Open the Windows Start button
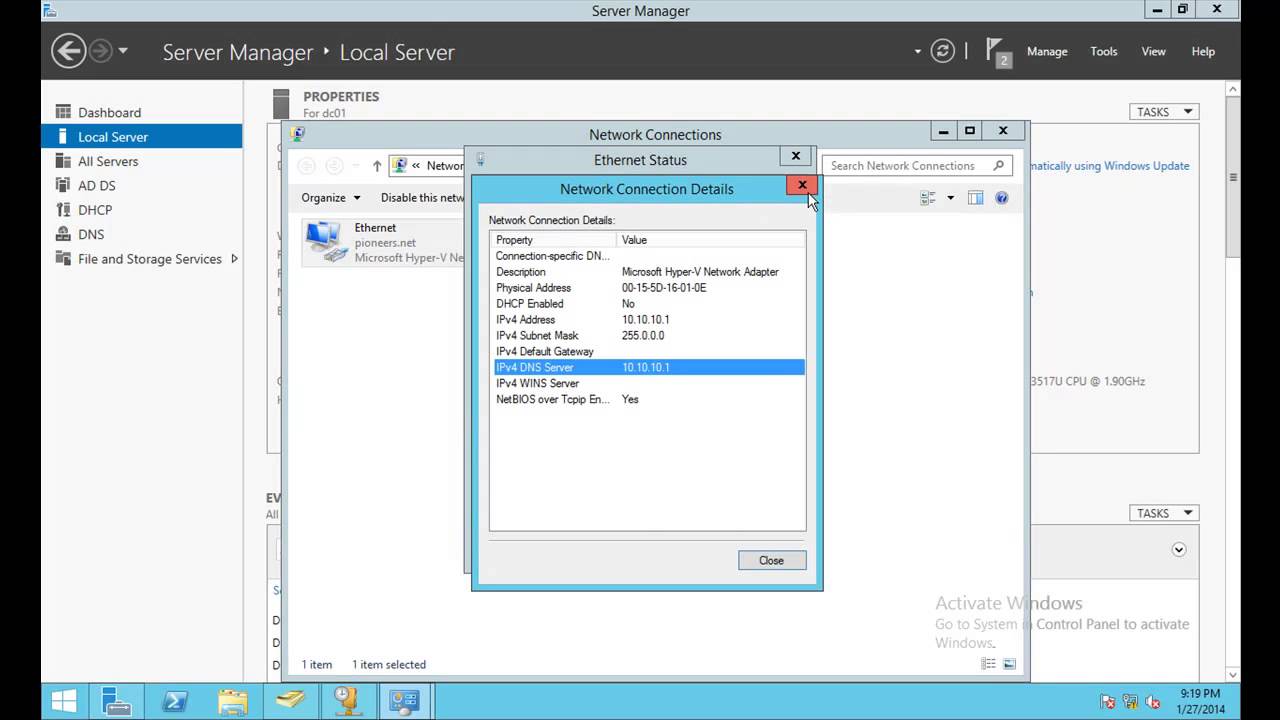The width and height of the screenshot is (1280, 720). 66,700
